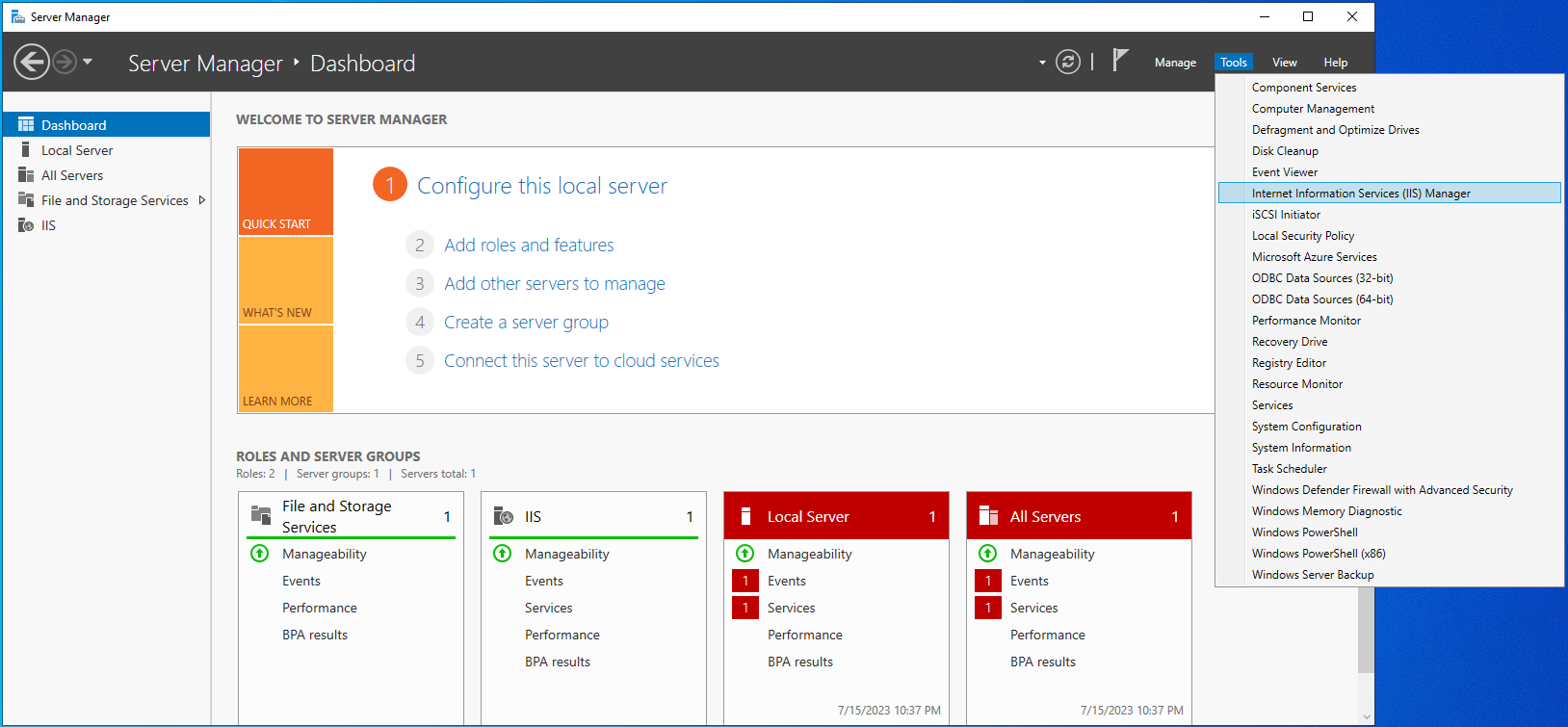Go back with the back arrow button
1568x727 pixels.
32,63
